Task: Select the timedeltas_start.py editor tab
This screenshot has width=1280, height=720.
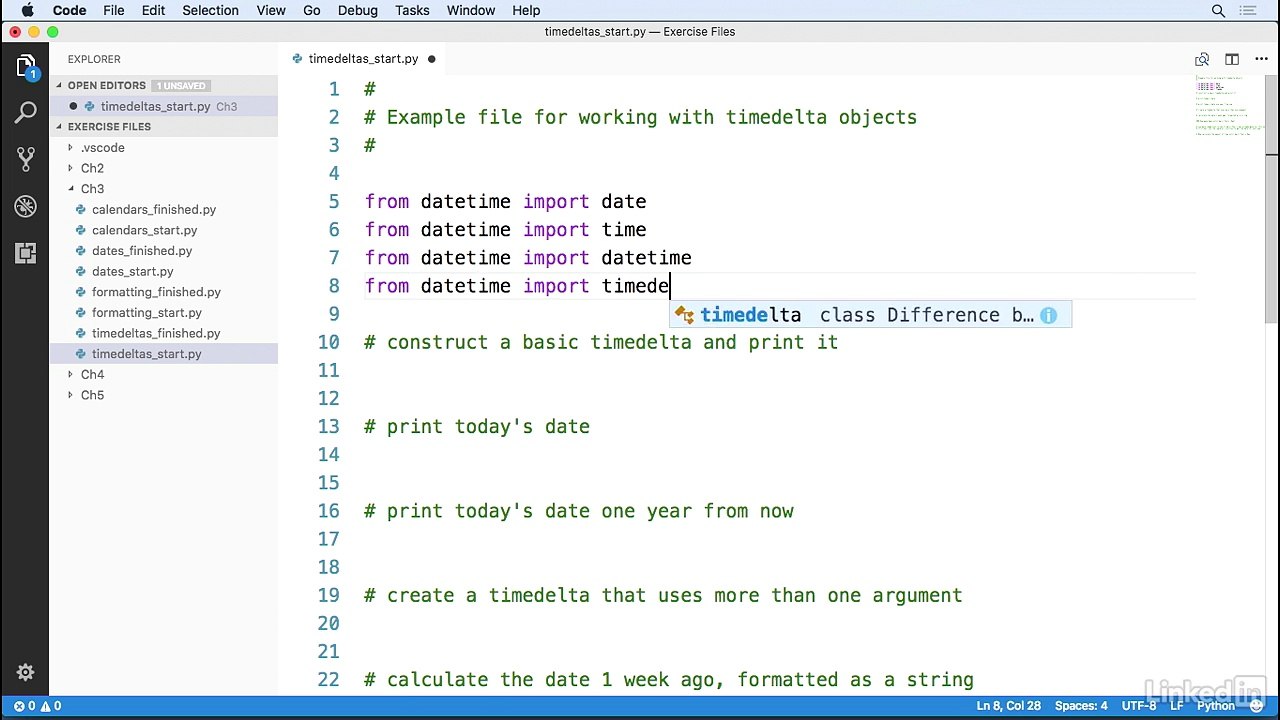Action: point(363,59)
